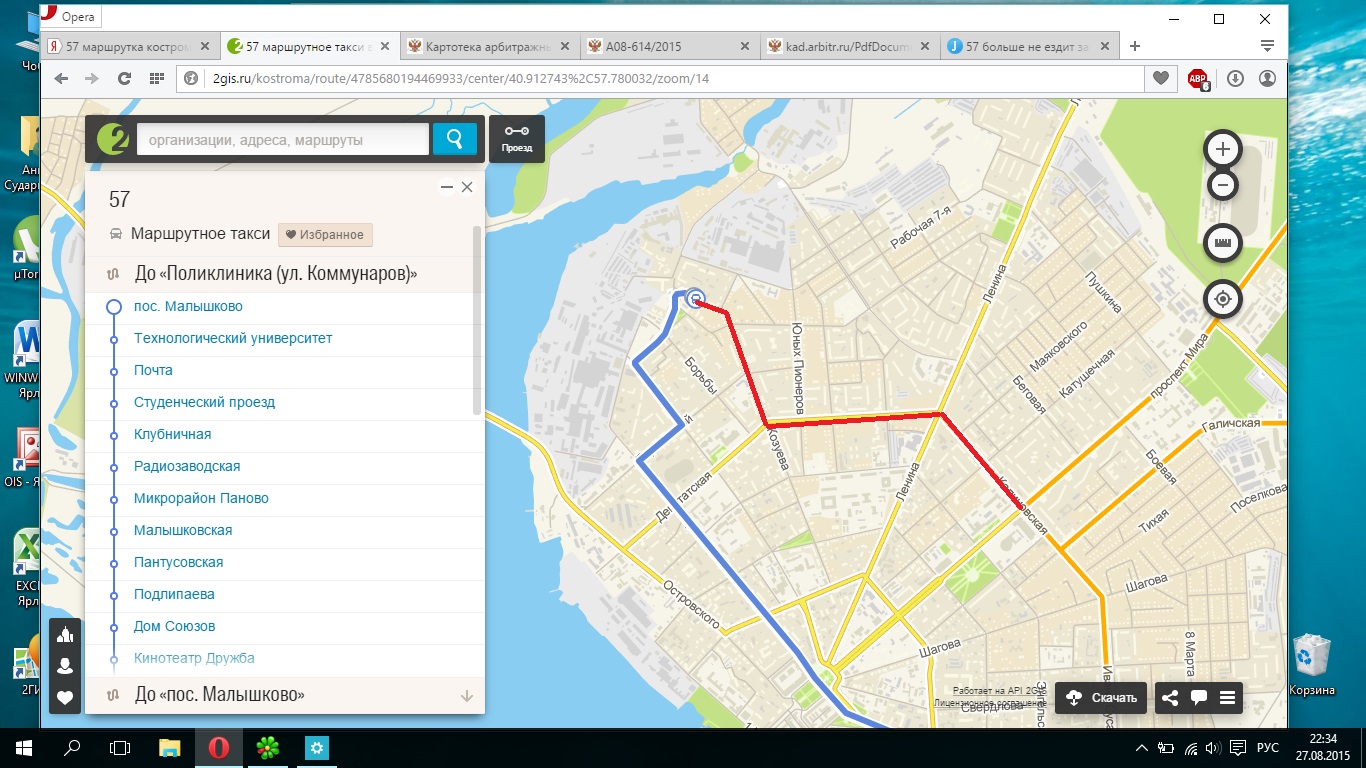Image resolution: width=1366 pixels, height=768 pixels.
Task: Select stop 'Кинотеатр Дружба'
Action: coord(194,658)
